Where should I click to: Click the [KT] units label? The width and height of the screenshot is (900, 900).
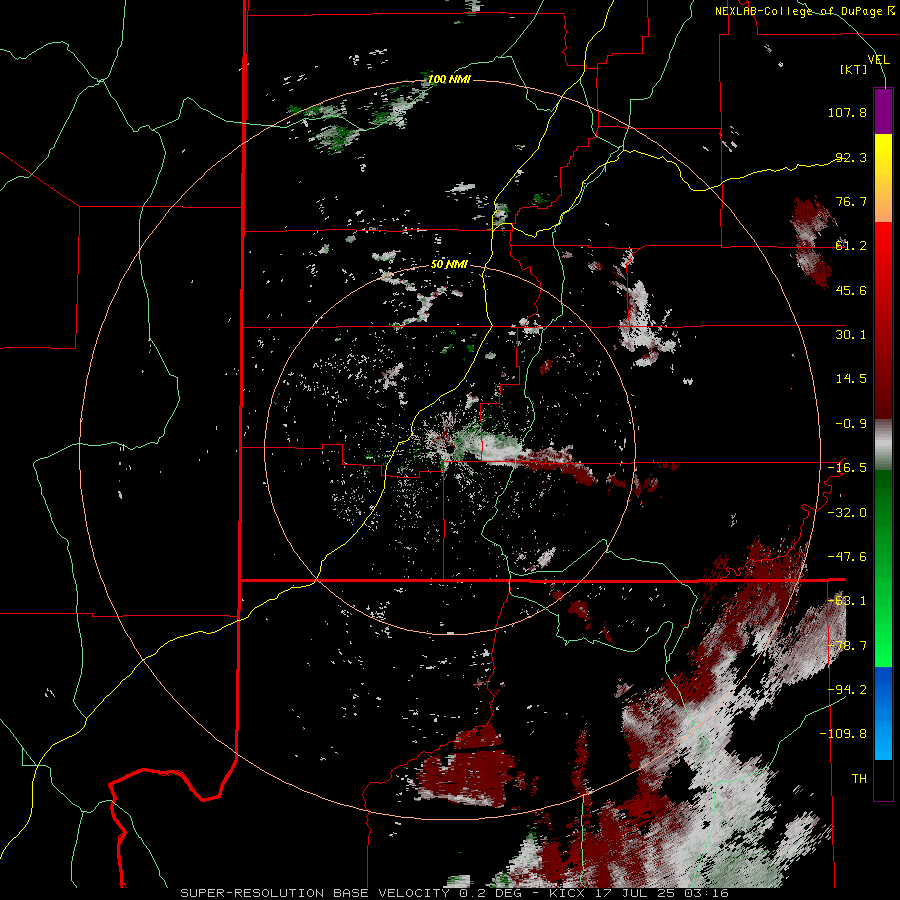tap(854, 69)
